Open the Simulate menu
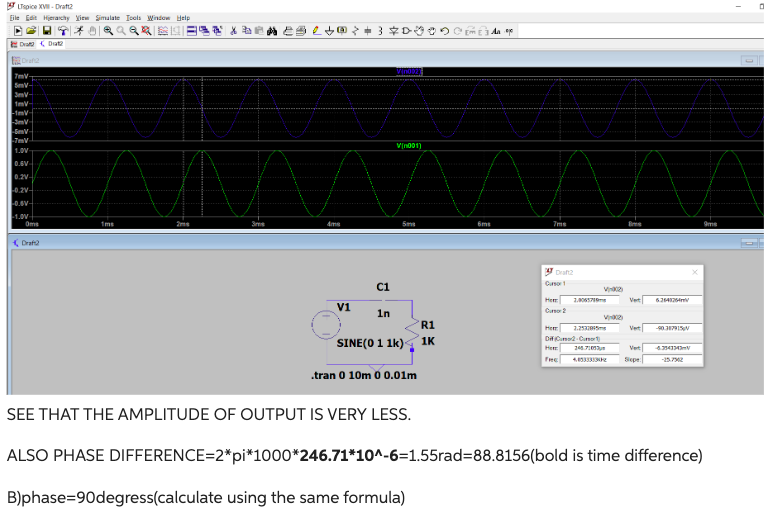The image size is (777, 517). click(x=108, y=18)
